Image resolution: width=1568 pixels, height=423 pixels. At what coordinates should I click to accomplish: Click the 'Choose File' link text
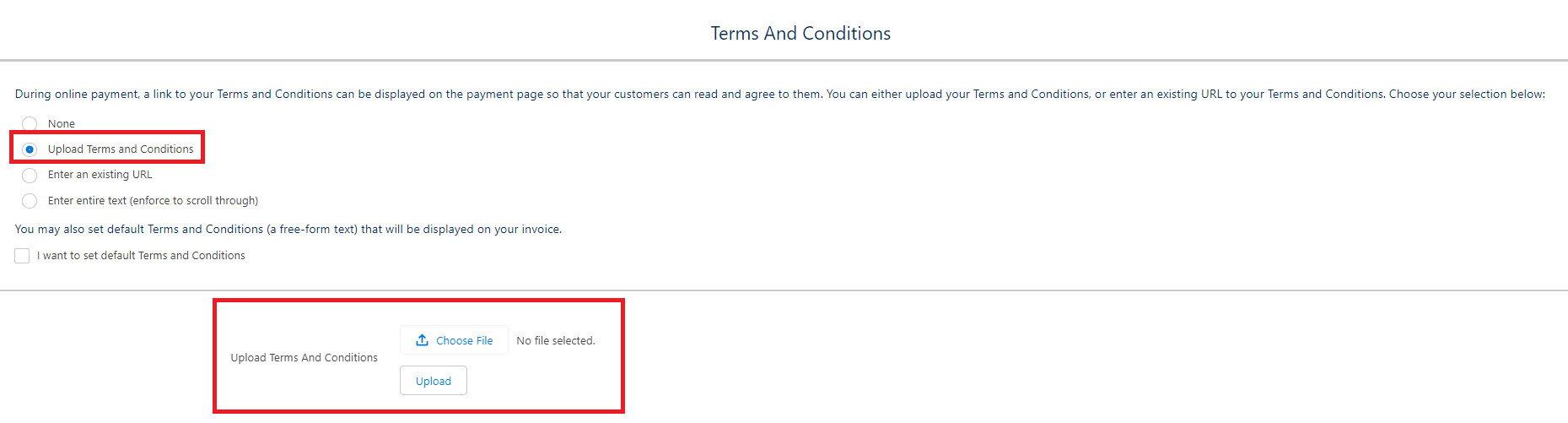[x=465, y=341]
